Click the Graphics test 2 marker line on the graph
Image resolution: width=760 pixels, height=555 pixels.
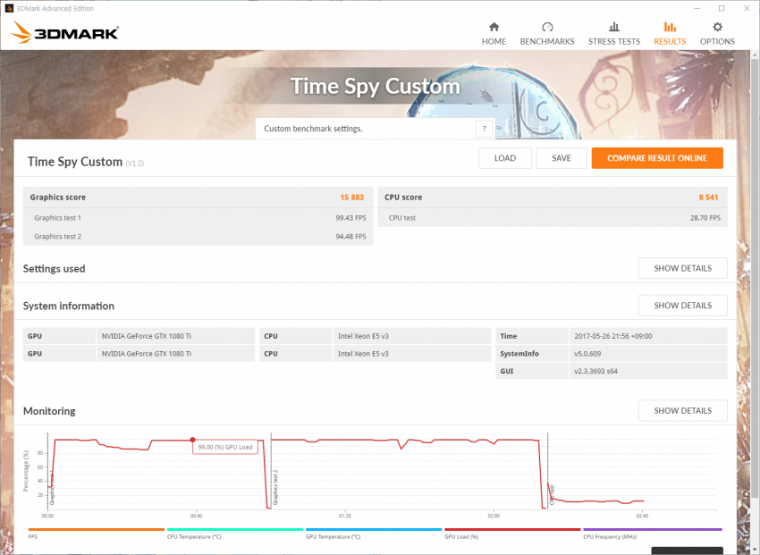[271, 471]
